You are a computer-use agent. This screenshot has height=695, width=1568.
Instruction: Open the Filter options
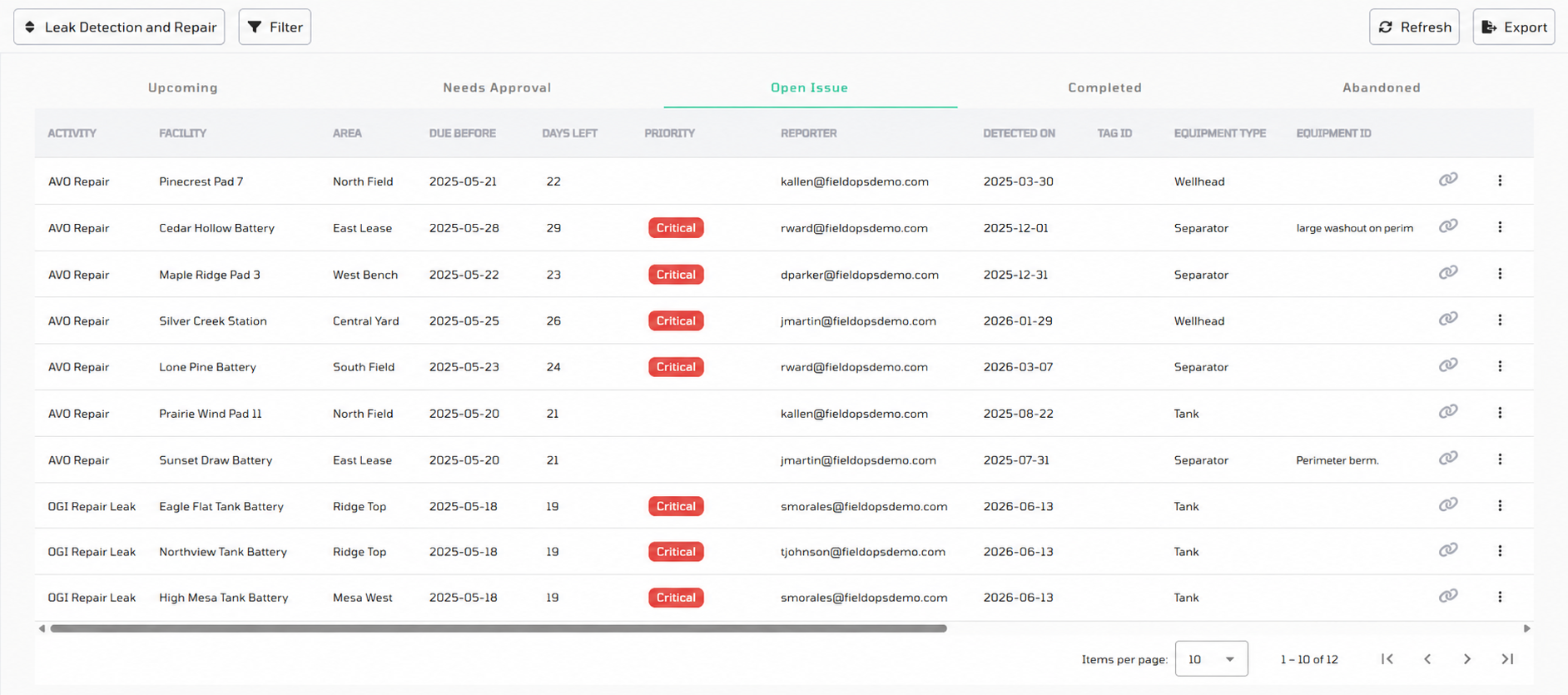(x=275, y=27)
